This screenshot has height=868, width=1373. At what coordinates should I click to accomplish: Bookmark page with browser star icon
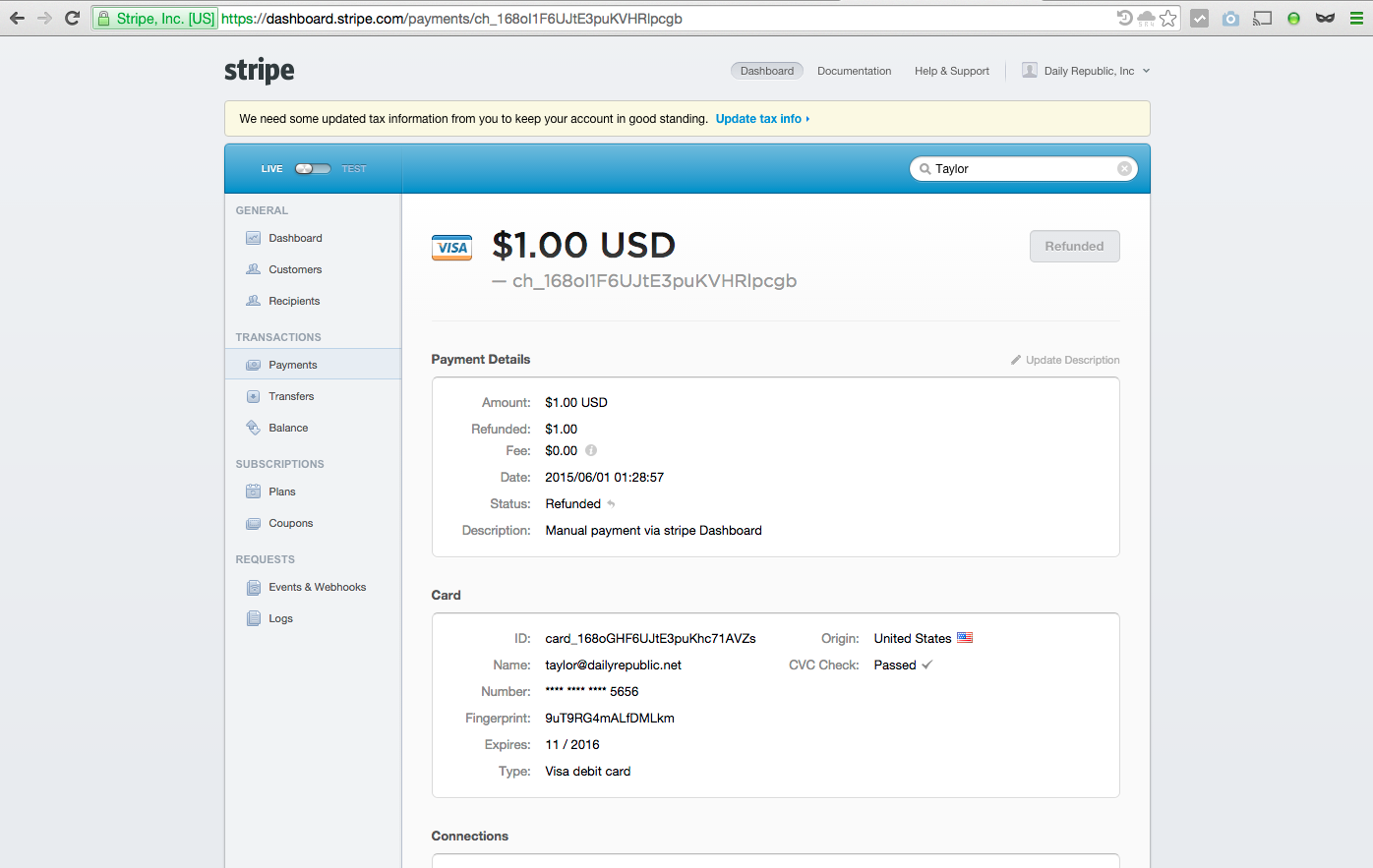1168,18
